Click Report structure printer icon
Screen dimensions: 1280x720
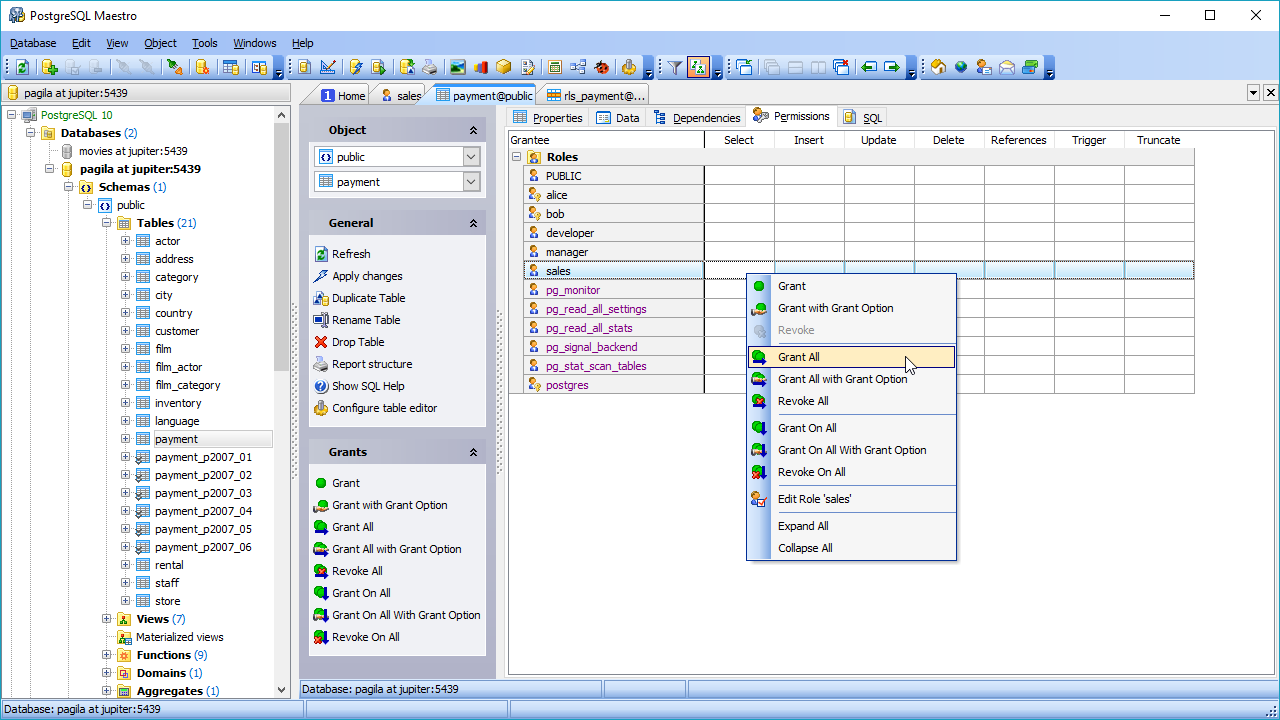coord(321,364)
